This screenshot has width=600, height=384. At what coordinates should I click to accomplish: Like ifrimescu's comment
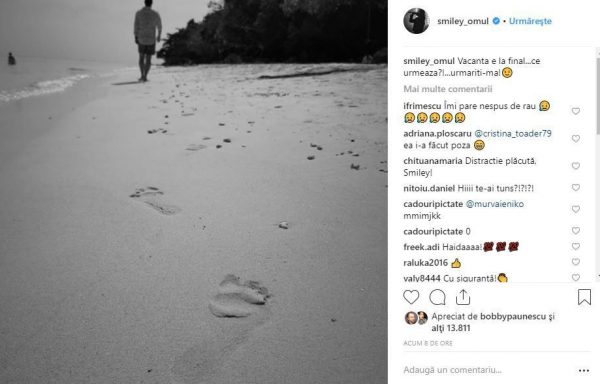point(576,111)
